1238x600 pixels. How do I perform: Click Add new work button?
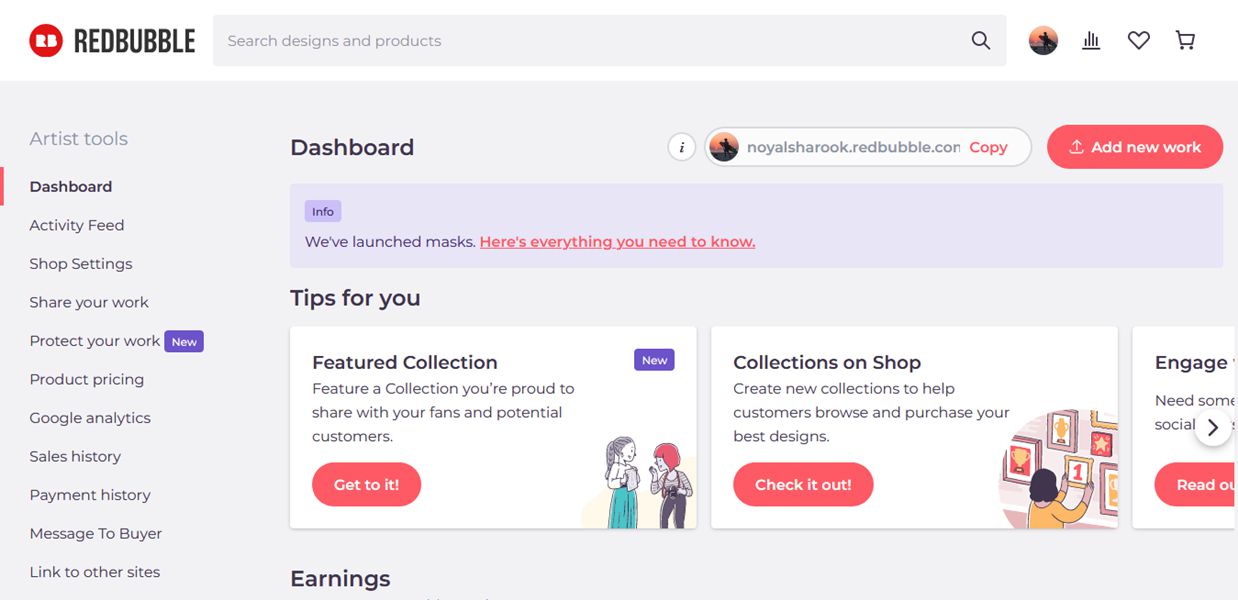pos(1135,147)
